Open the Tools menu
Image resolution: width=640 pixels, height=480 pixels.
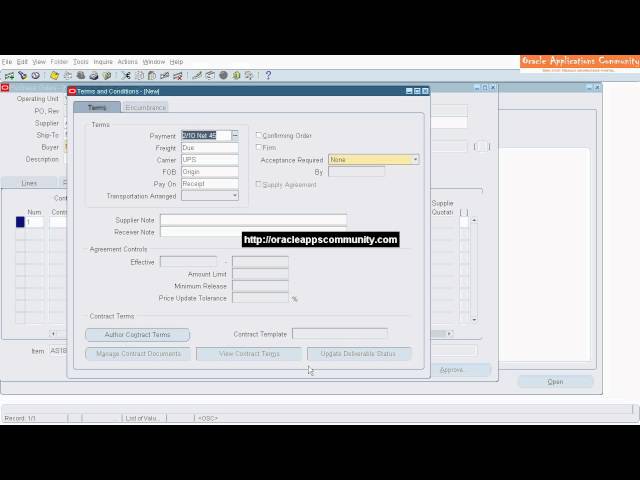[81, 62]
